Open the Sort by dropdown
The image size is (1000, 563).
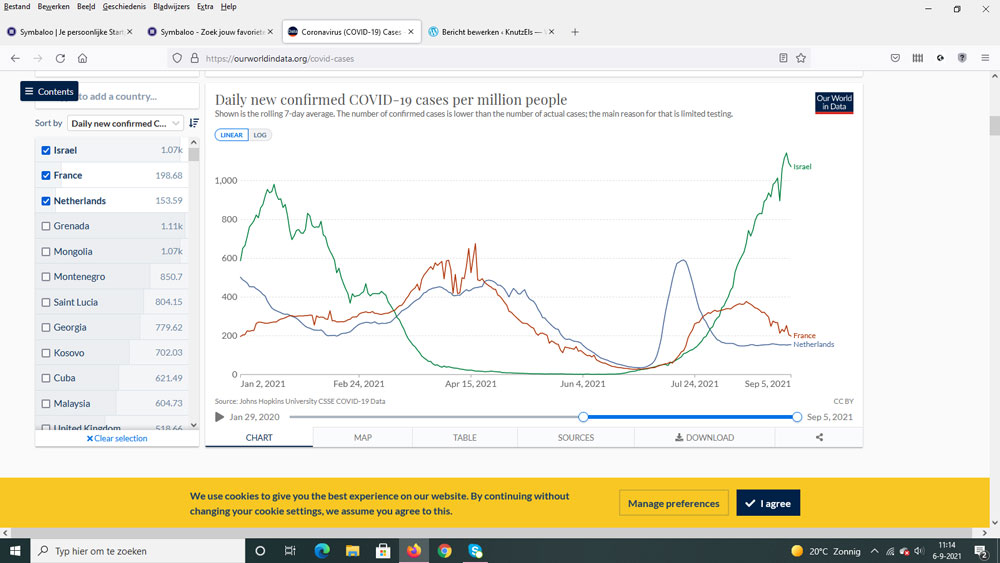pyautogui.click(x=125, y=123)
